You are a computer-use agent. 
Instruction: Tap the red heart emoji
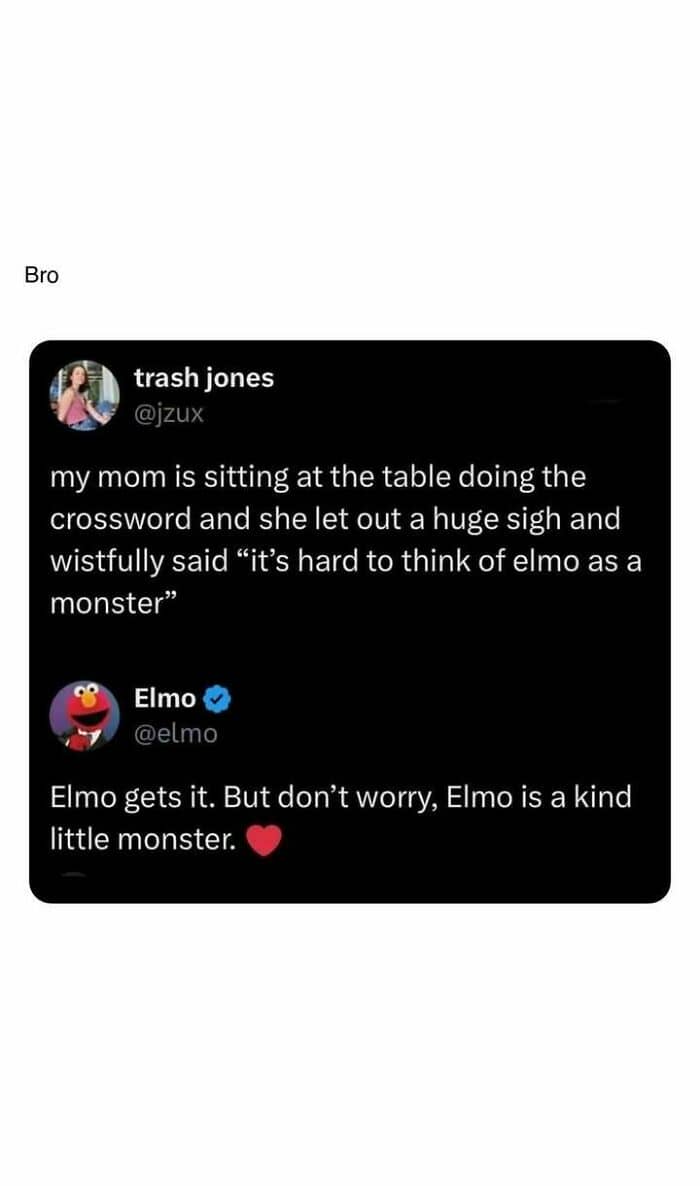pos(263,842)
